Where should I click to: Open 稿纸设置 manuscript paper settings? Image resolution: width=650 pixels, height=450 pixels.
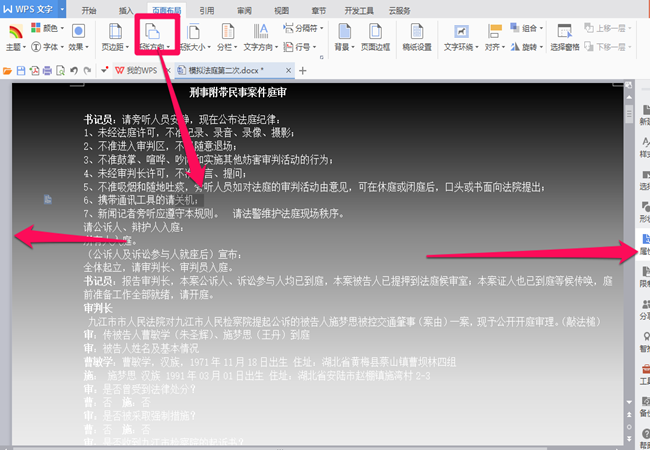pos(417,37)
